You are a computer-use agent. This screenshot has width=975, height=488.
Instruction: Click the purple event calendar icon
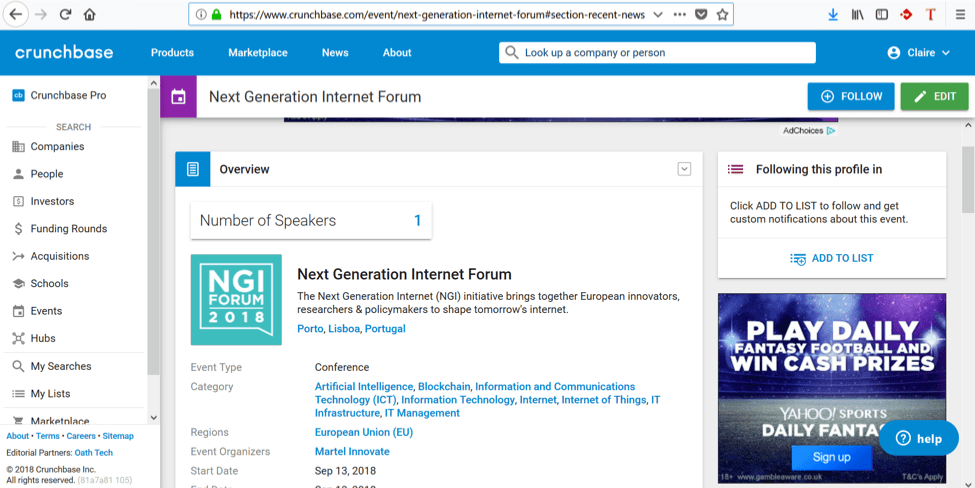tap(178, 97)
